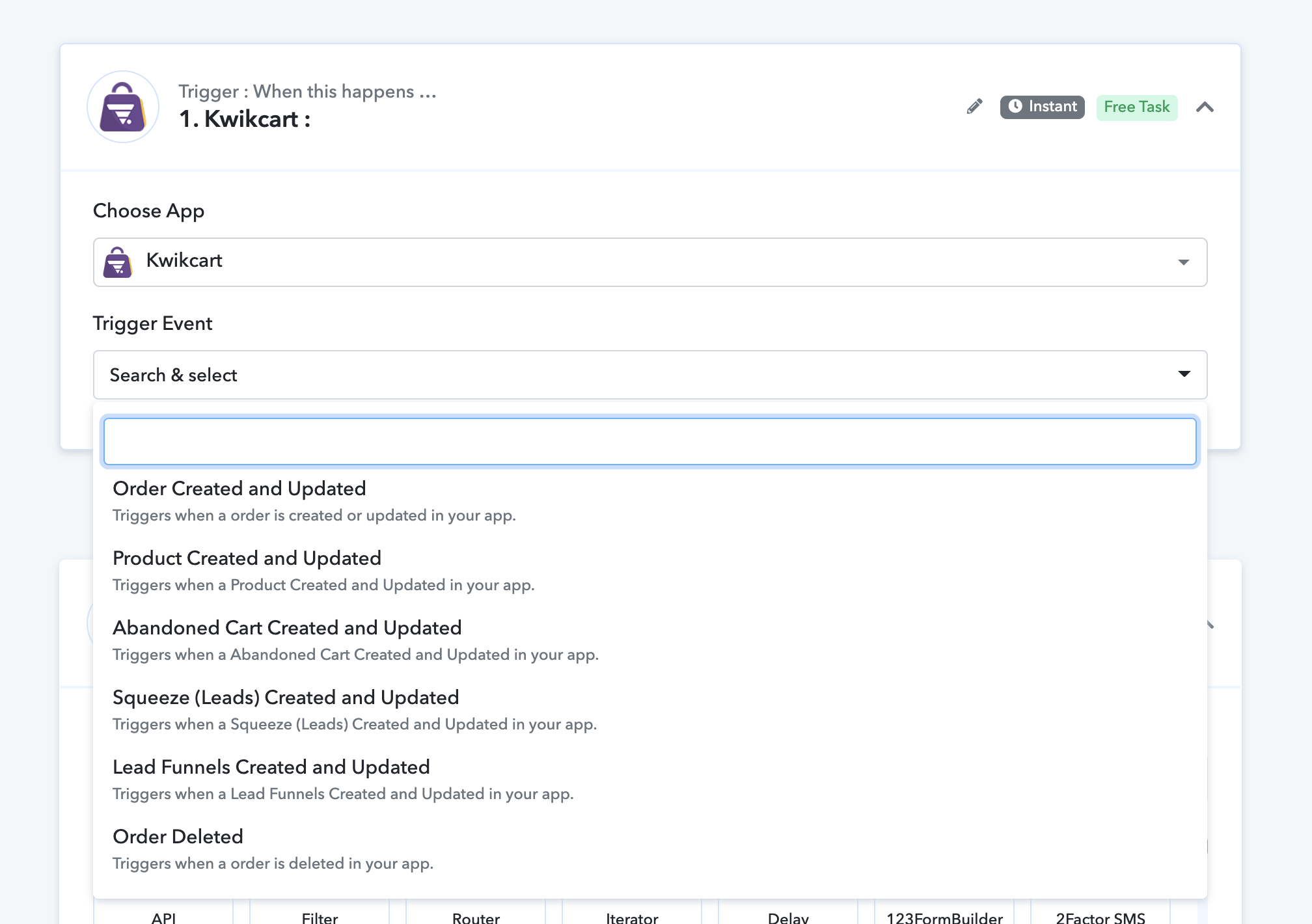Choose Squeeze (Leads) Created and Updated
This screenshot has width=1312, height=924.
tap(650, 710)
